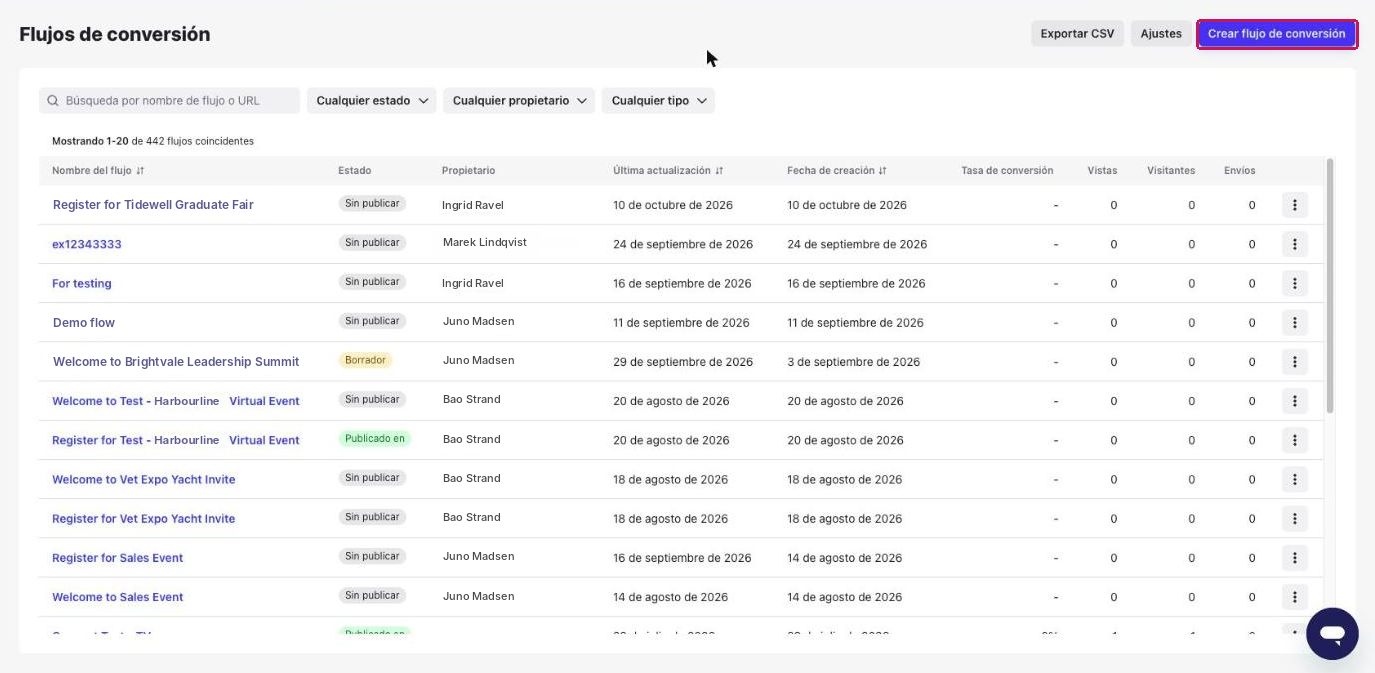Open actions menu for ex12343333 row
This screenshot has width=1375, height=673.
point(1294,244)
